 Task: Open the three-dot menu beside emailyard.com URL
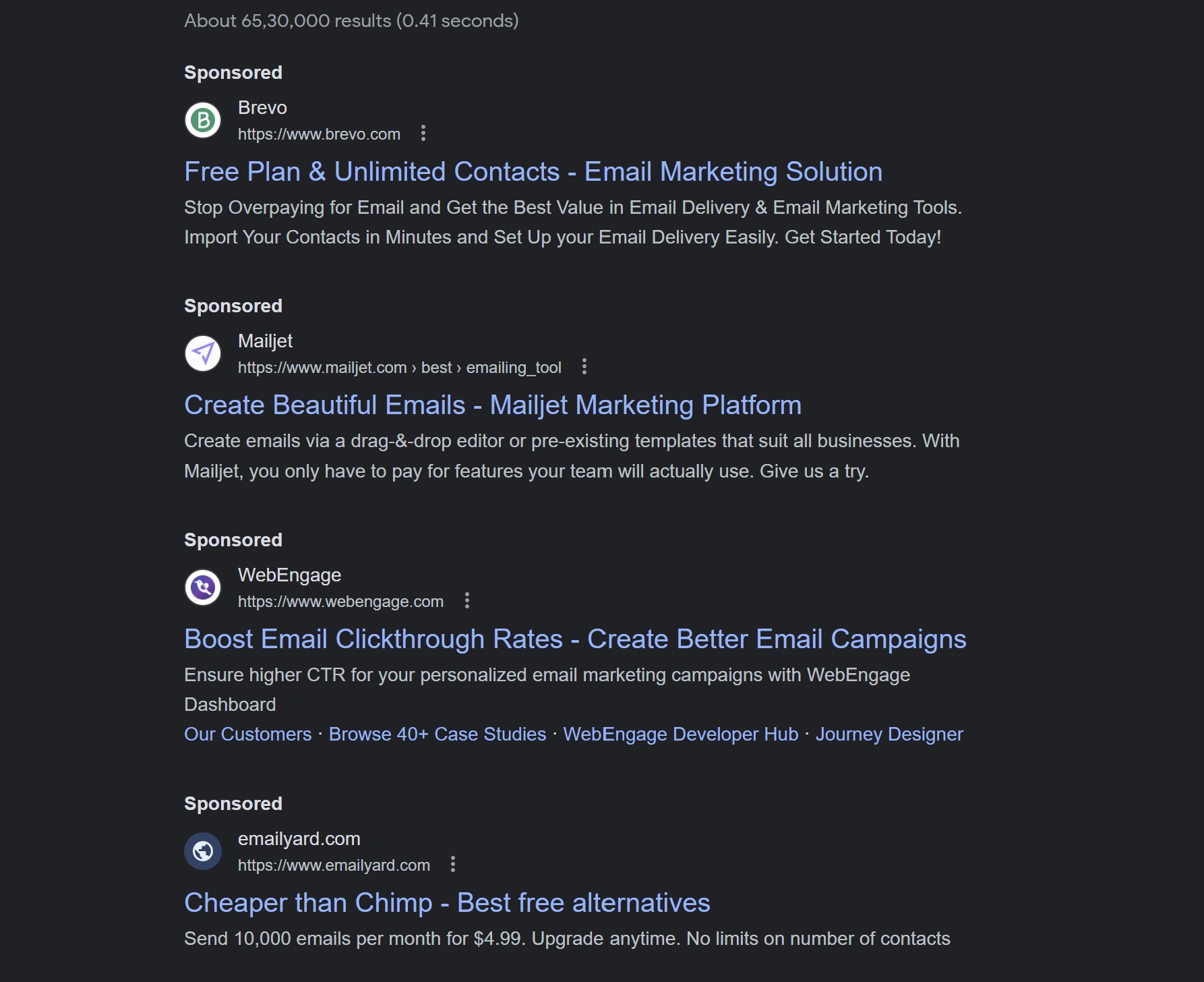tap(453, 865)
